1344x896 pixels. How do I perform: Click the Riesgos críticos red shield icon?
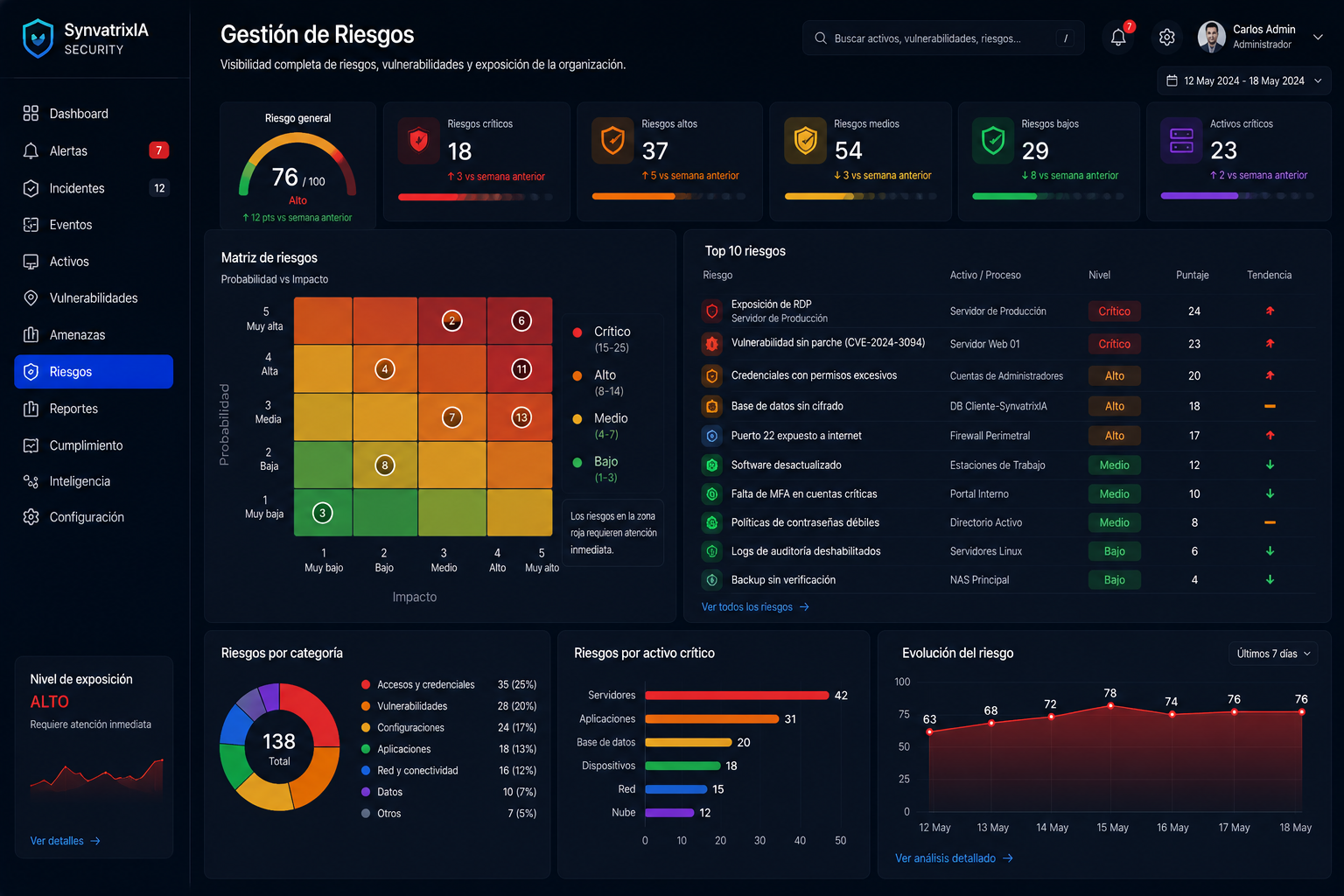[419, 141]
